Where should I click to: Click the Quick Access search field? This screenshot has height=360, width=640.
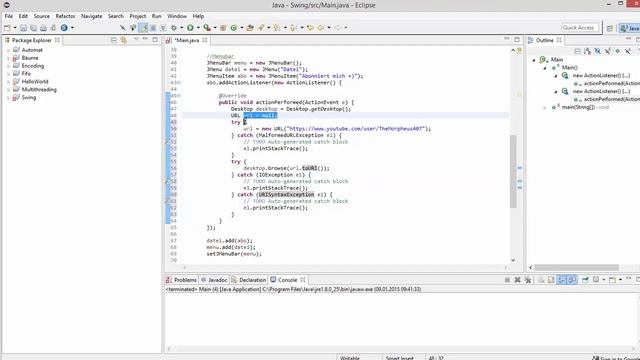pos(579,28)
